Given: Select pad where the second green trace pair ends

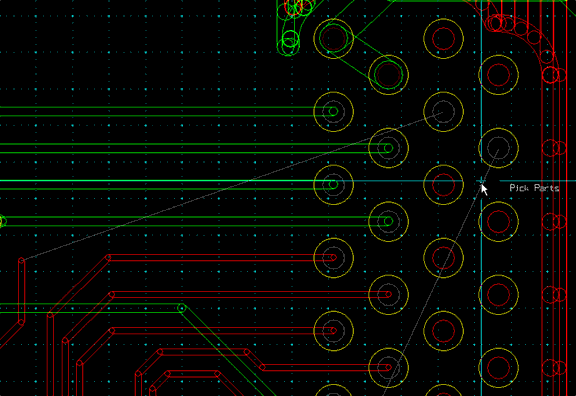Looking at the screenshot, I should (x=389, y=148).
